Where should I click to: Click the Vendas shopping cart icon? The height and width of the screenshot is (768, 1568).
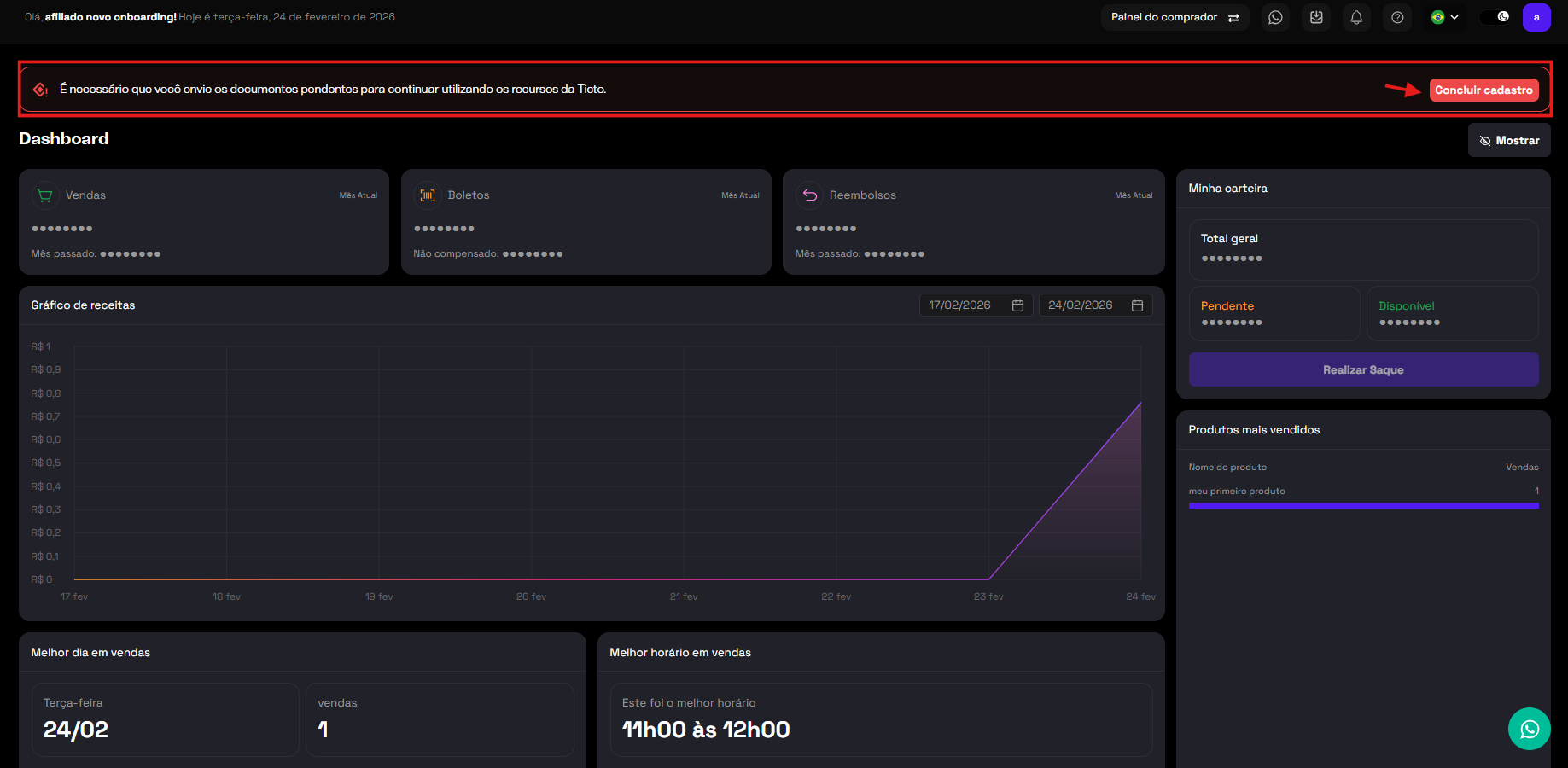point(45,195)
